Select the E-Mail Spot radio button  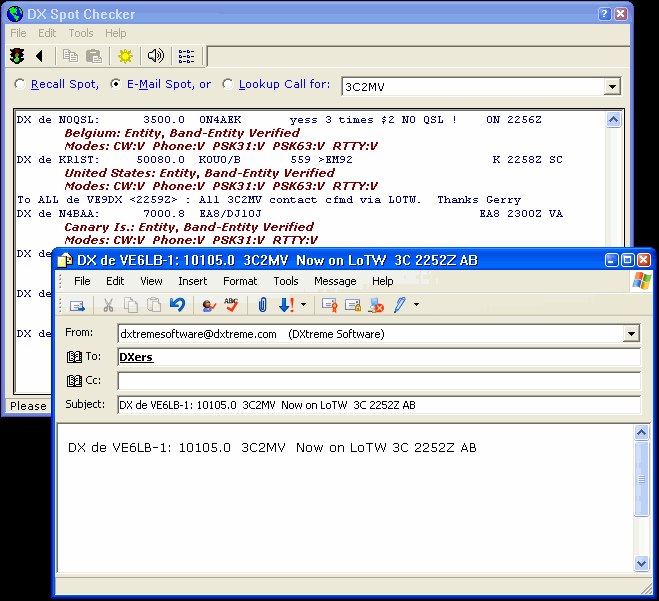click(x=116, y=84)
